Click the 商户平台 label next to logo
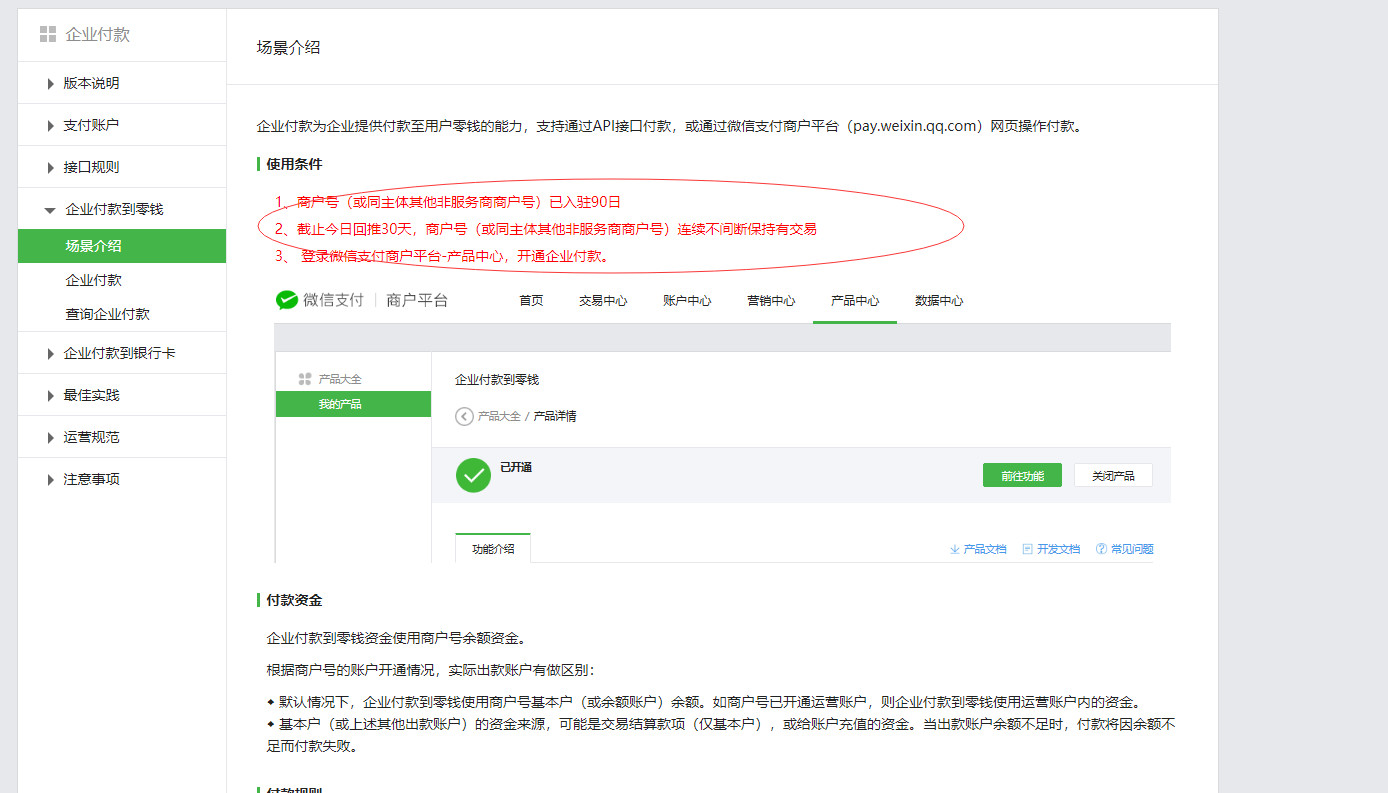 [x=417, y=300]
